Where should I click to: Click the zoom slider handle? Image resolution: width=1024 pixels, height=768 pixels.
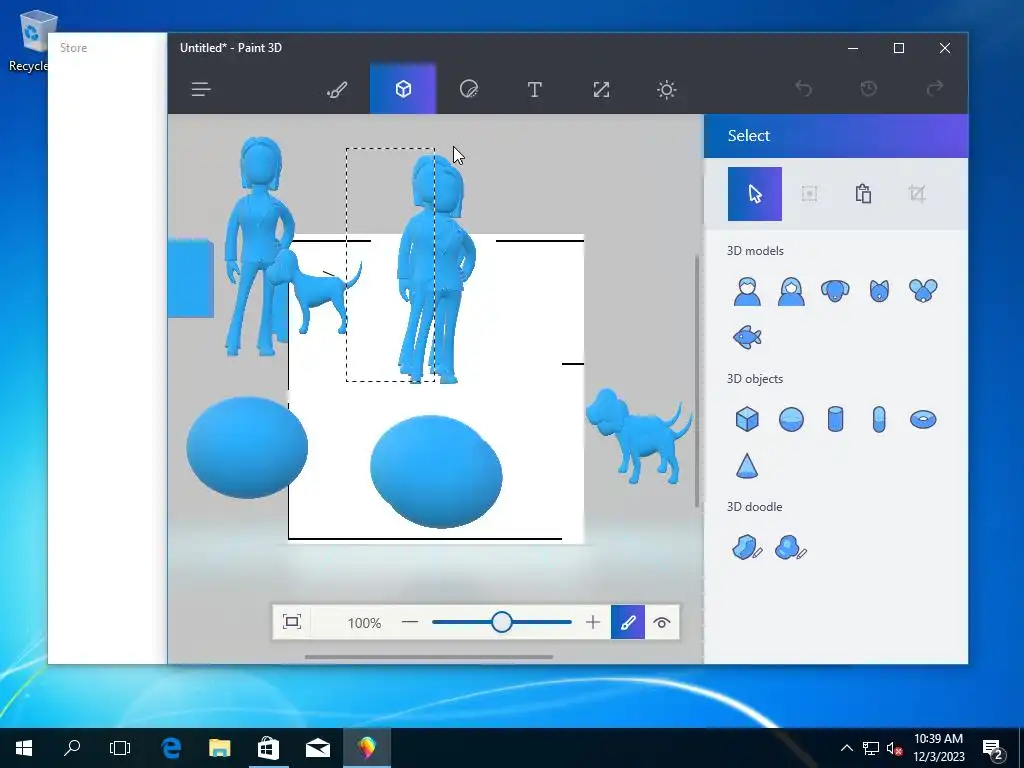pos(502,622)
